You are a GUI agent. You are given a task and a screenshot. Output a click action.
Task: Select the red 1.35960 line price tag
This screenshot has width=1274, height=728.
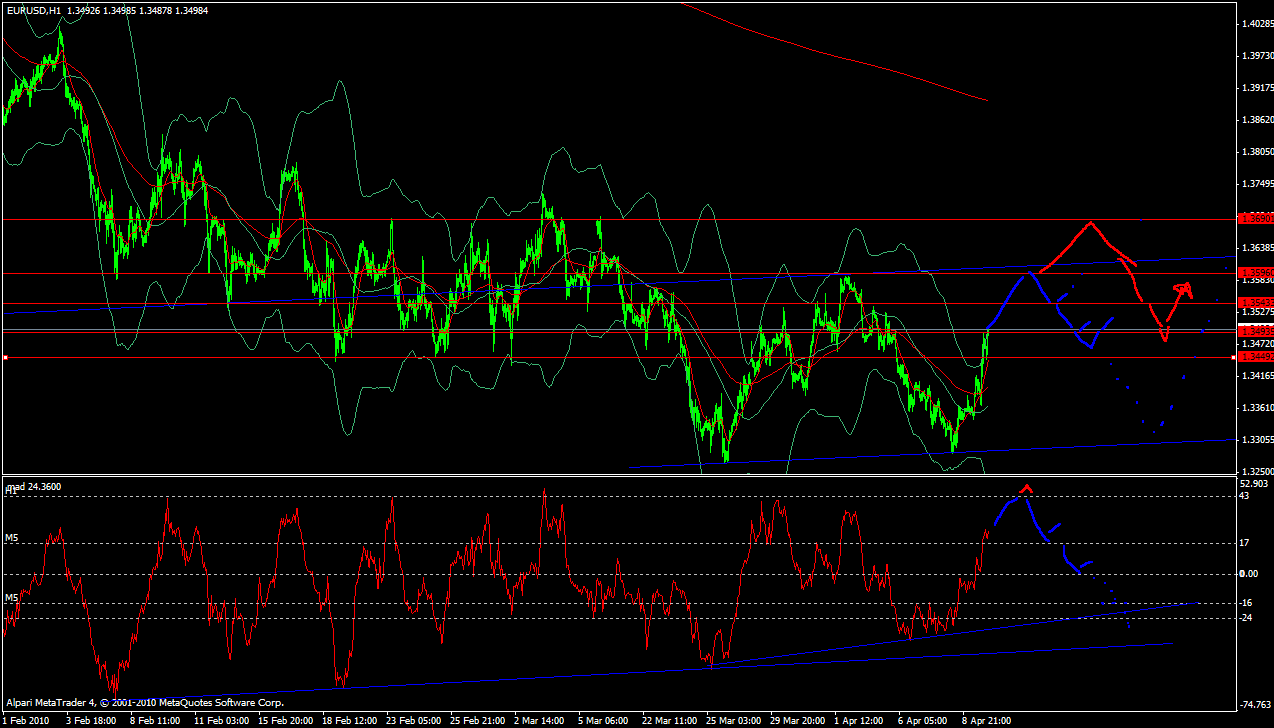(x=1254, y=272)
